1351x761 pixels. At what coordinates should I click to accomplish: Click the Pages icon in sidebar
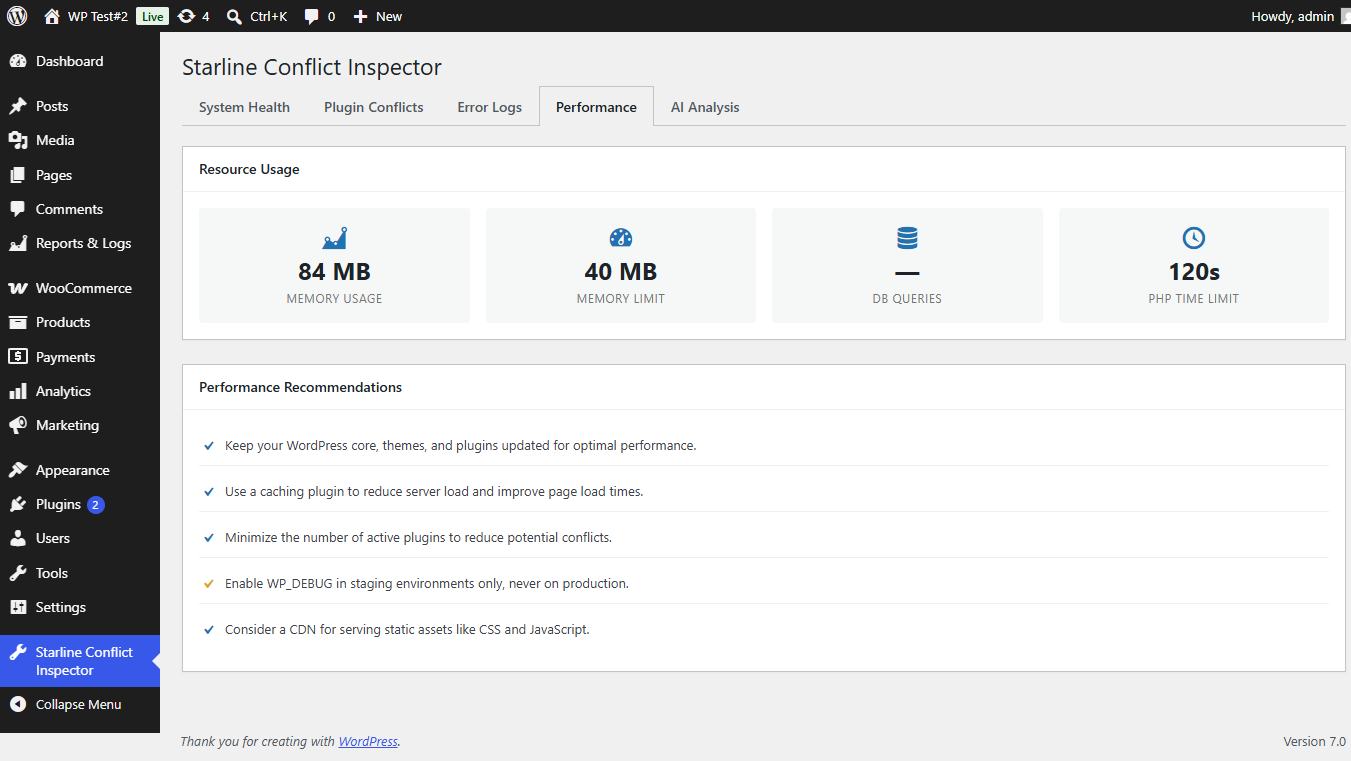click(18, 175)
